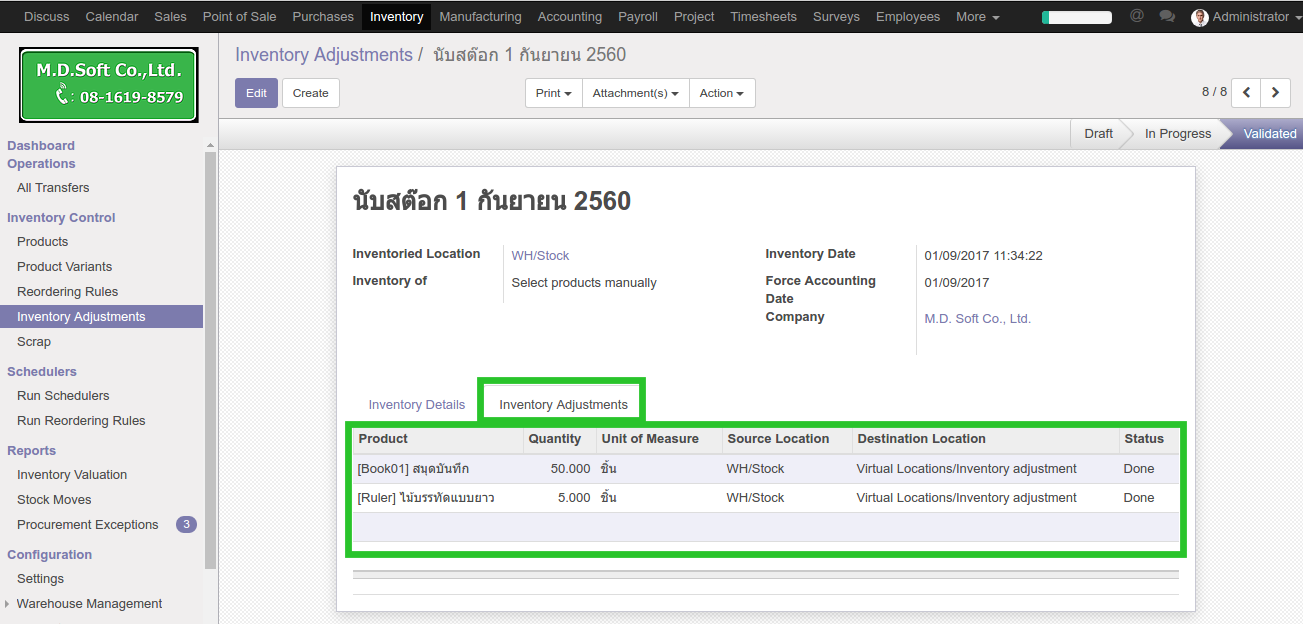This screenshot has width=1303, height=624.
Task: Open the Action dropdown menu
Action: click(x=721, y=93)
